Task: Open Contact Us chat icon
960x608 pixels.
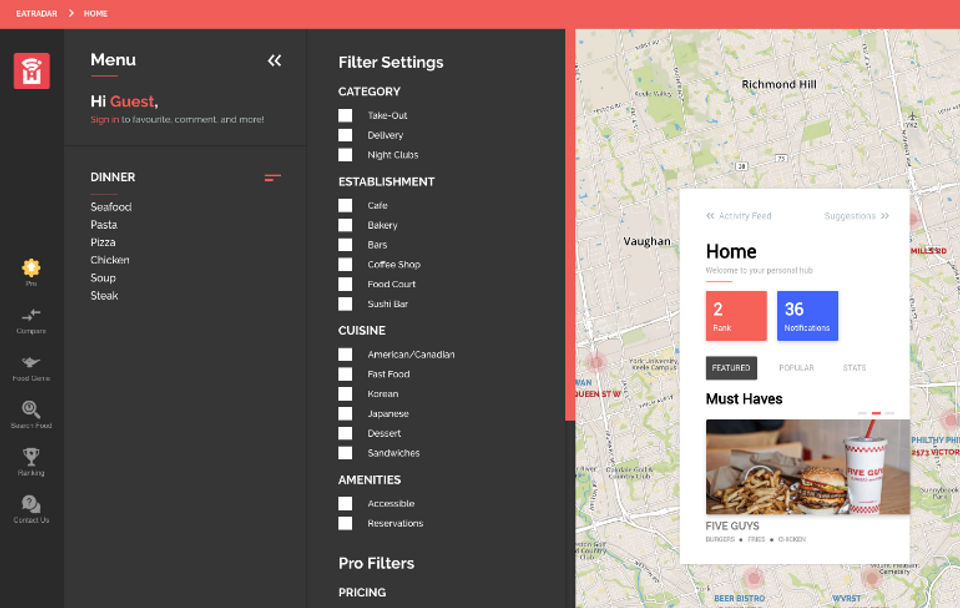Action: tap(31, 509)
